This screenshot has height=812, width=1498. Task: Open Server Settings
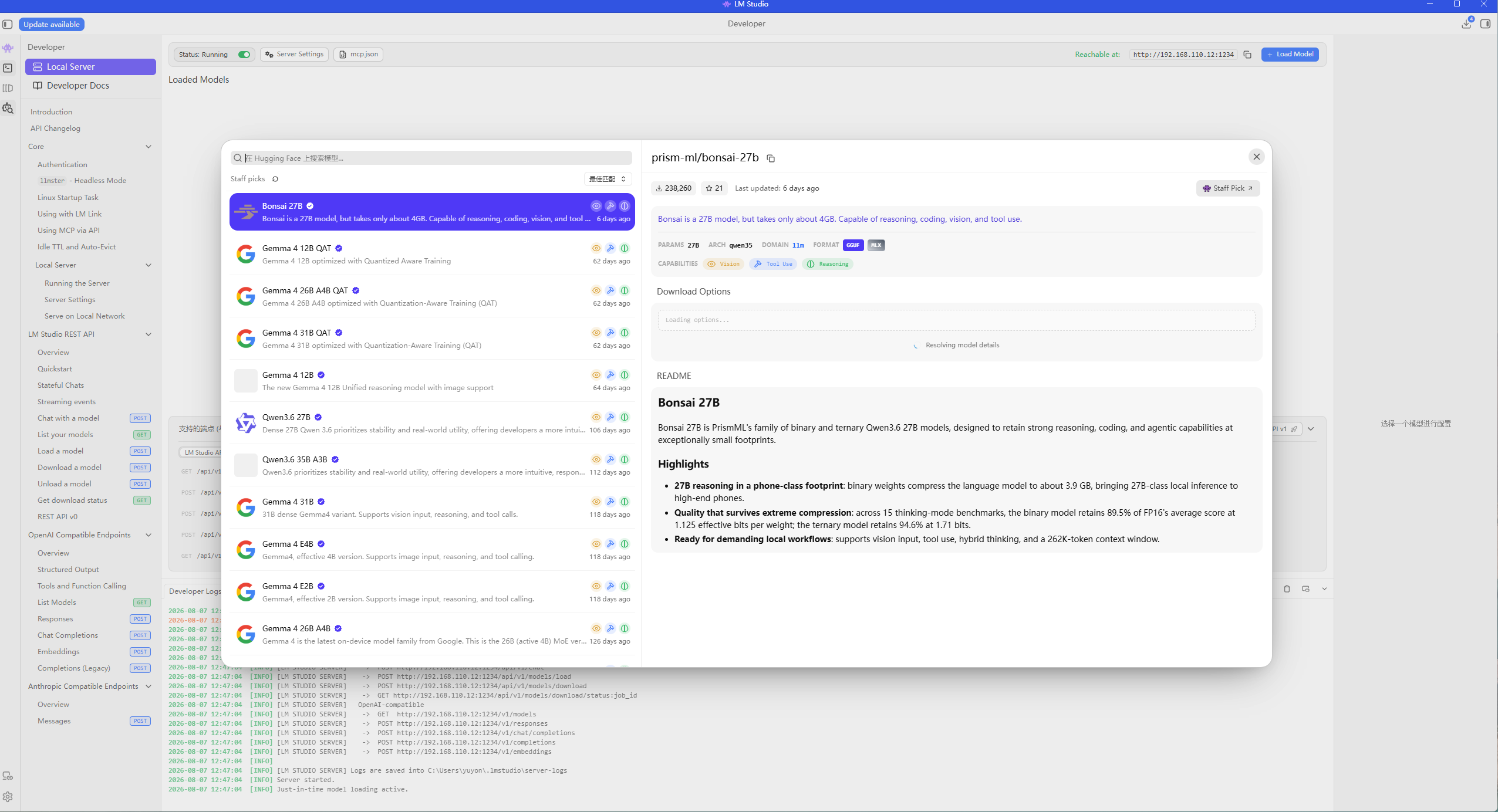point(294,55)
